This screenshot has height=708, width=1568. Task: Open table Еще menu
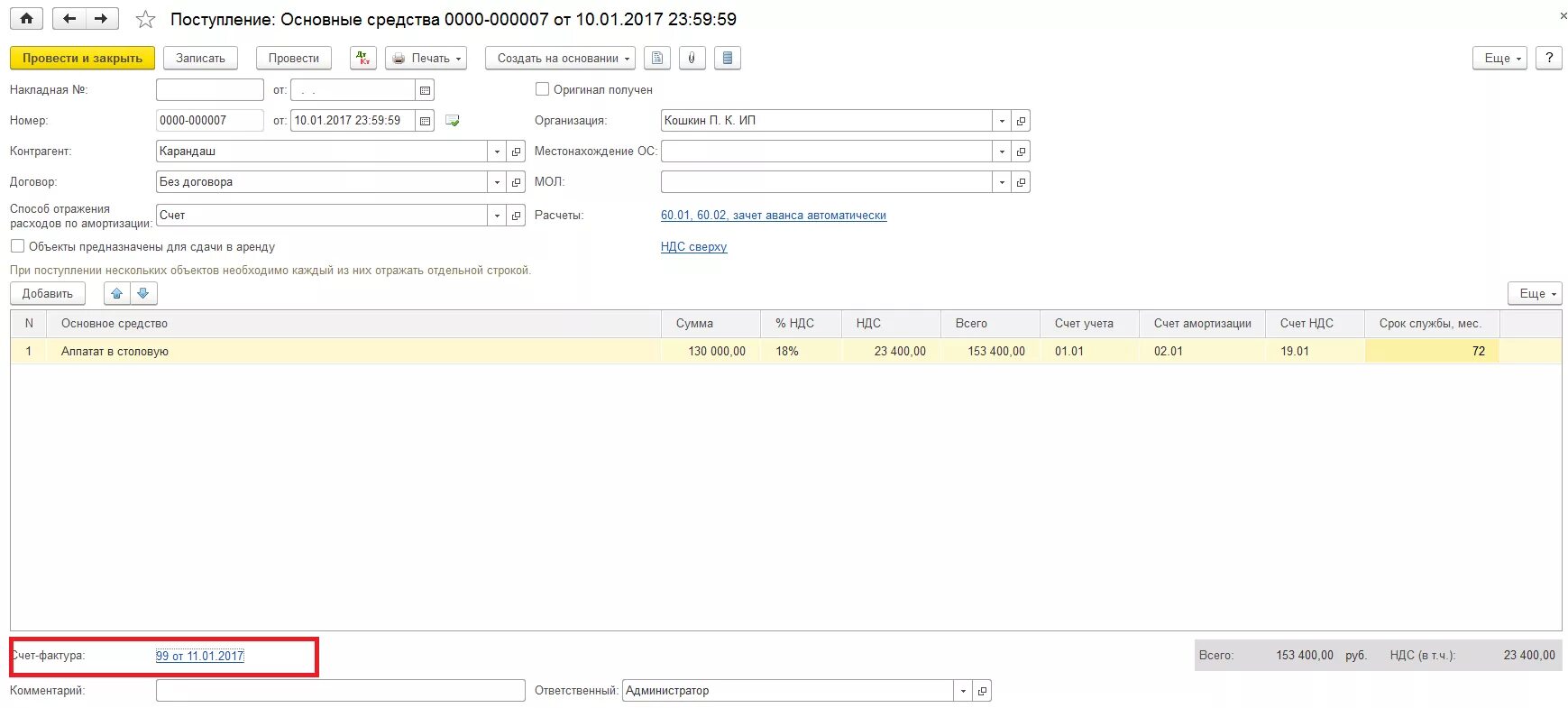tap(1535, 293)
